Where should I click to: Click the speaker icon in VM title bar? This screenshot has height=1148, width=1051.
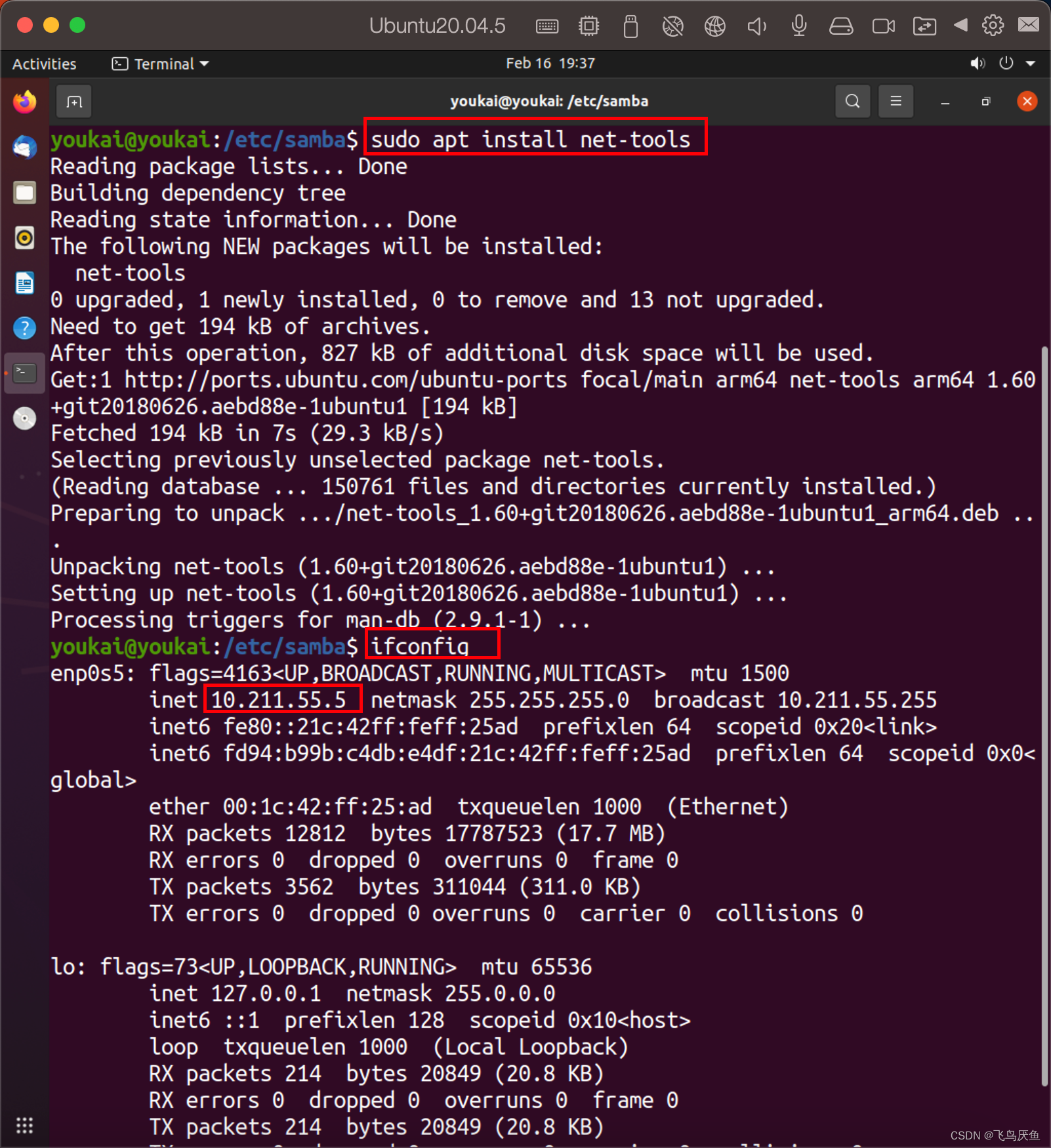(756, 26)
